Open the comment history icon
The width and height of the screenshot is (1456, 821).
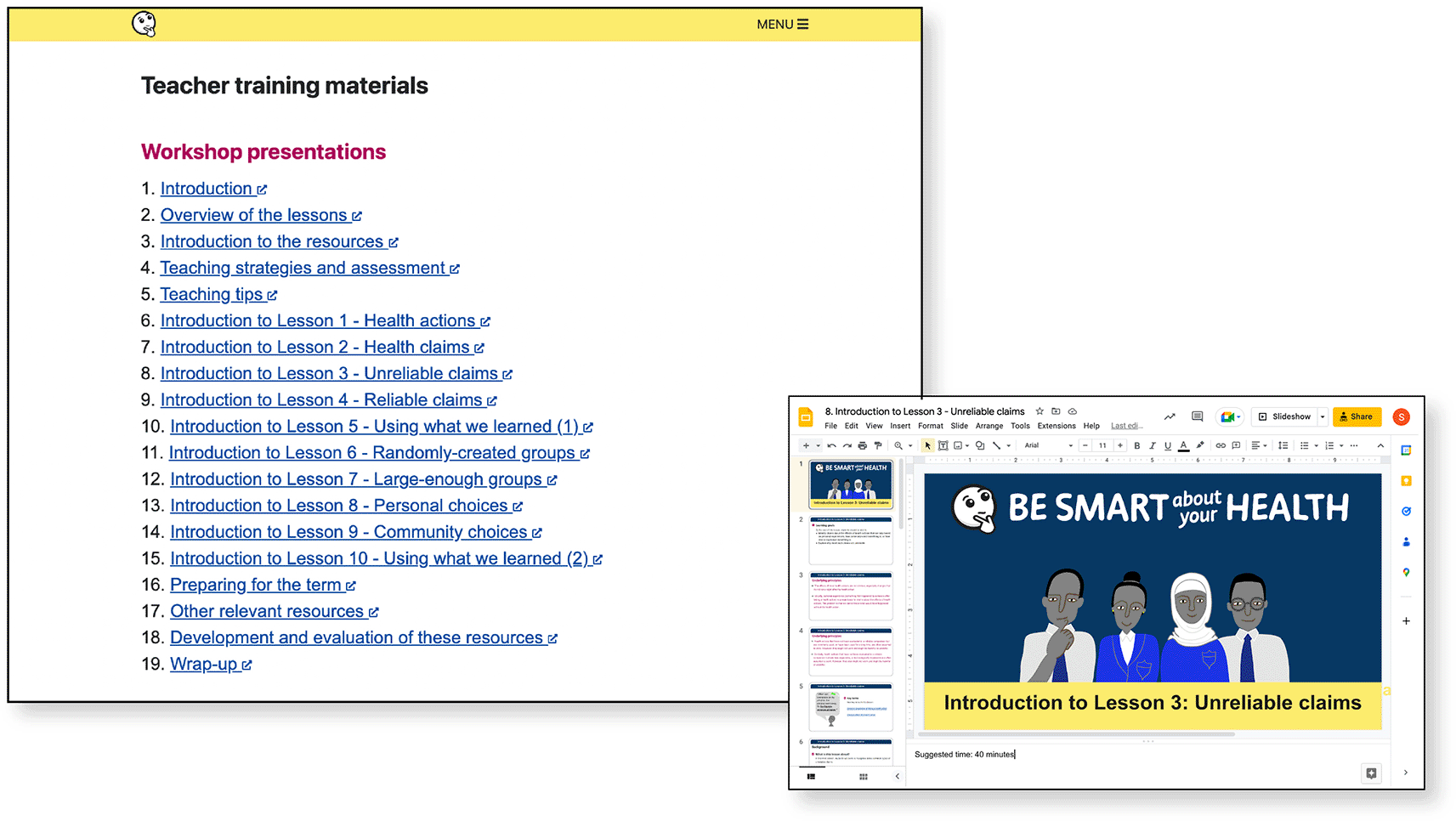(1197, 416)
